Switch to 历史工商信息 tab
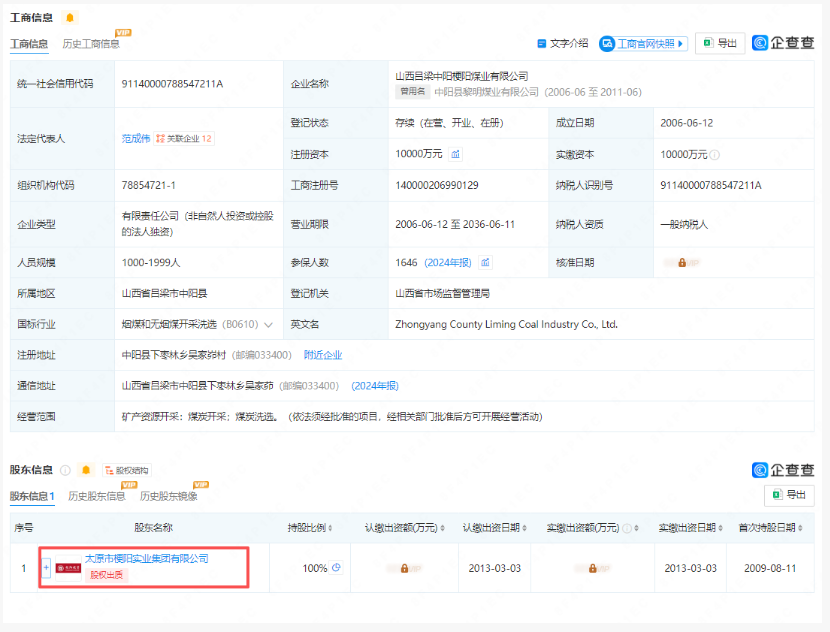The width and height of the screenshot is (830, 632). [90, 44]
